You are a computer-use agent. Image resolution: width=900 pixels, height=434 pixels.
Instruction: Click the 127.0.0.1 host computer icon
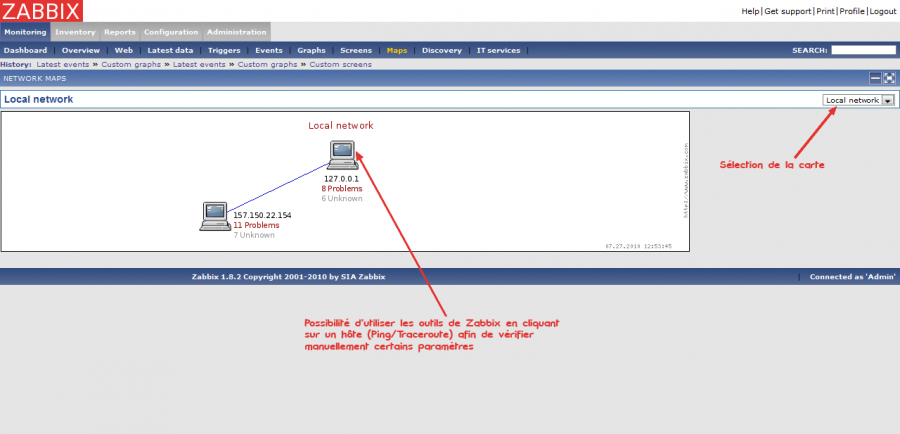click(343, 155)
